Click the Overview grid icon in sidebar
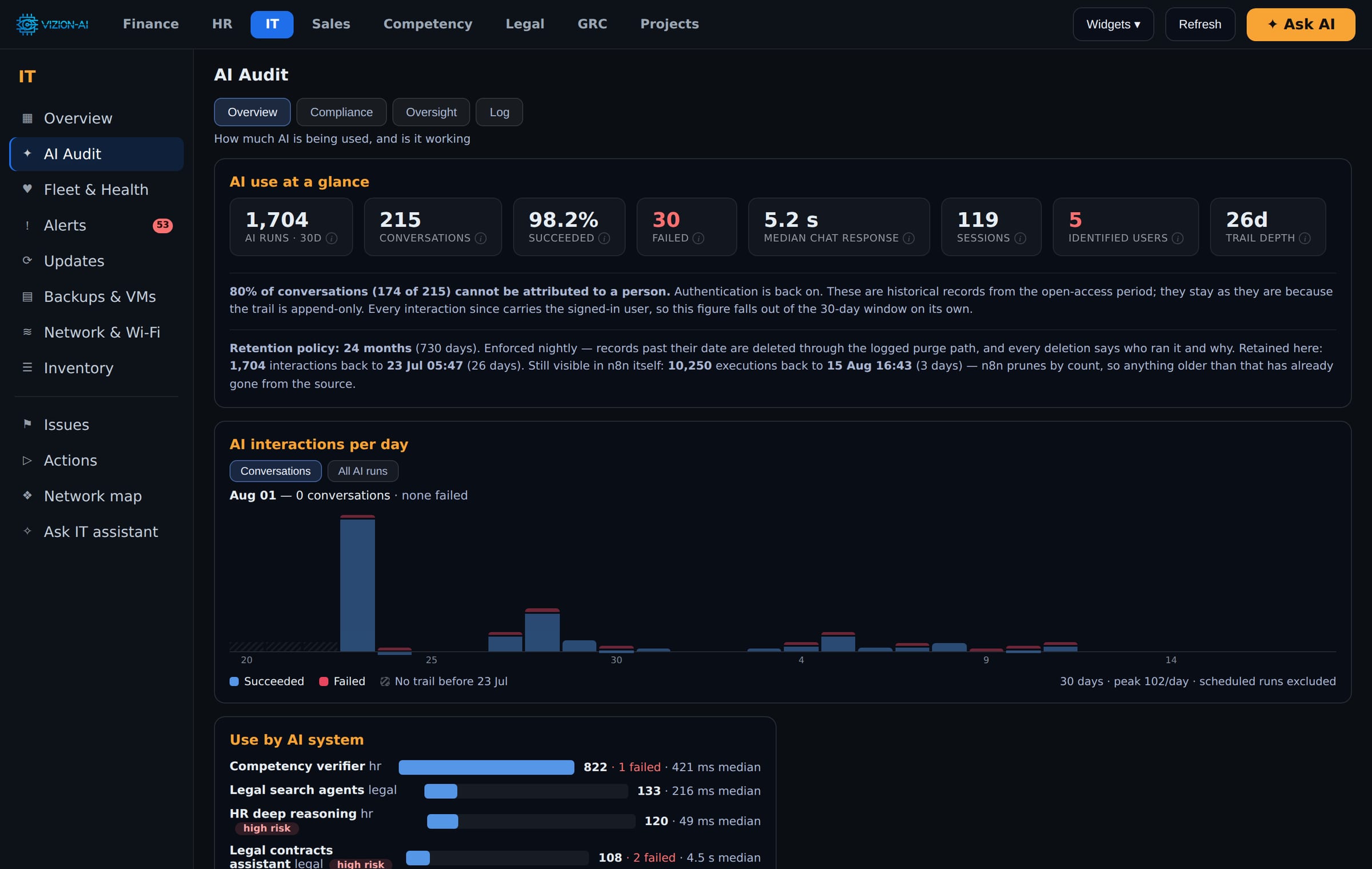 [x=27, y=118]
